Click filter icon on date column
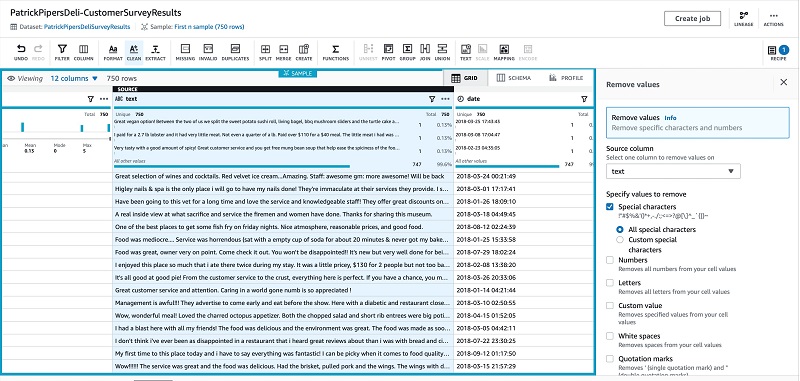Screen dimensions: 800x381 584,99
